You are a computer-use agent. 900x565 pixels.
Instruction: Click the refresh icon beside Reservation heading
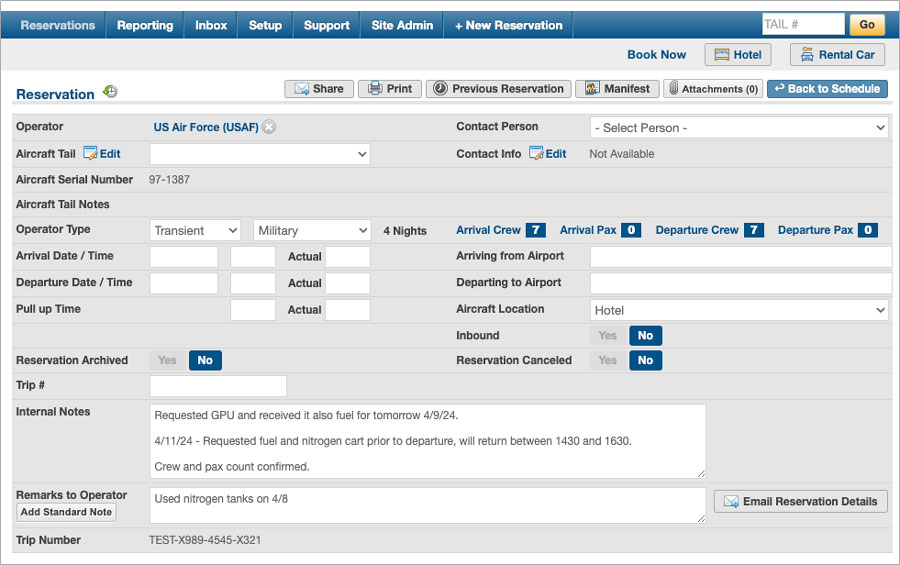110,92
